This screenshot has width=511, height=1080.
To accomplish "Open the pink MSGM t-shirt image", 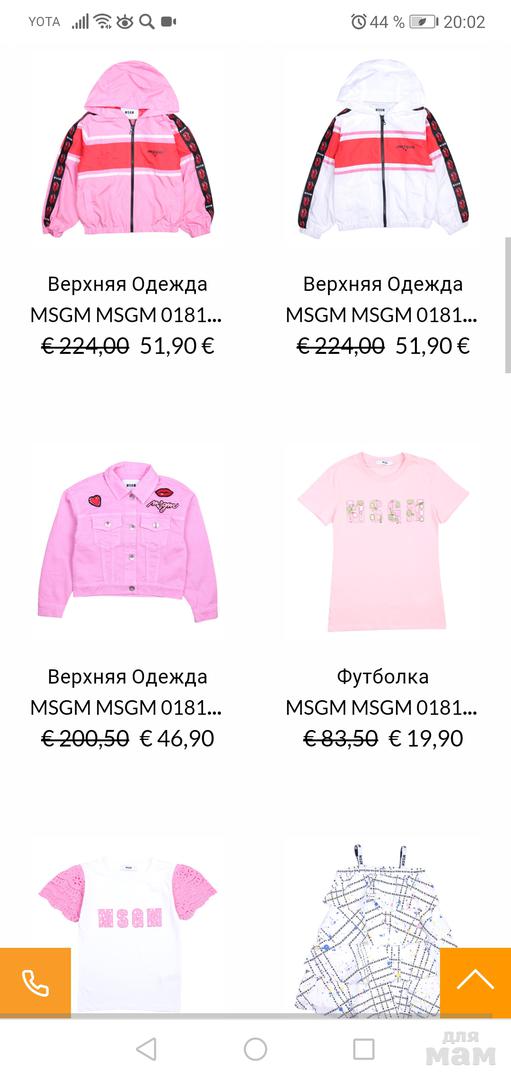I will [x=383, y=541].
